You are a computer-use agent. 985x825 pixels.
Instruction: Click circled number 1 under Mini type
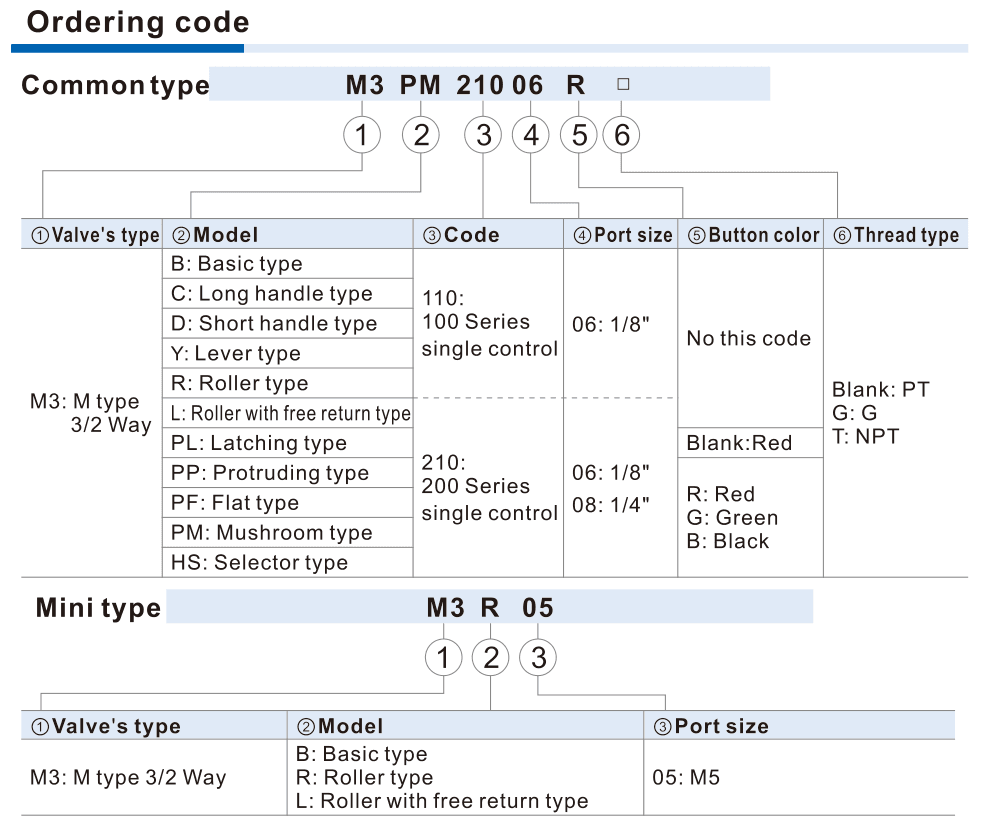pyautogui.click(x=444, y=658)
